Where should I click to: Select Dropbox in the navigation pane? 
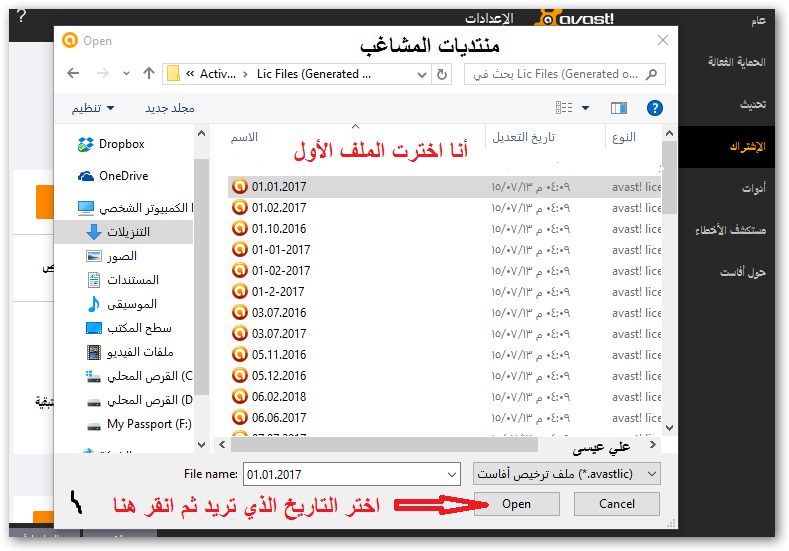pyautogui.click(x=121, y=144)
